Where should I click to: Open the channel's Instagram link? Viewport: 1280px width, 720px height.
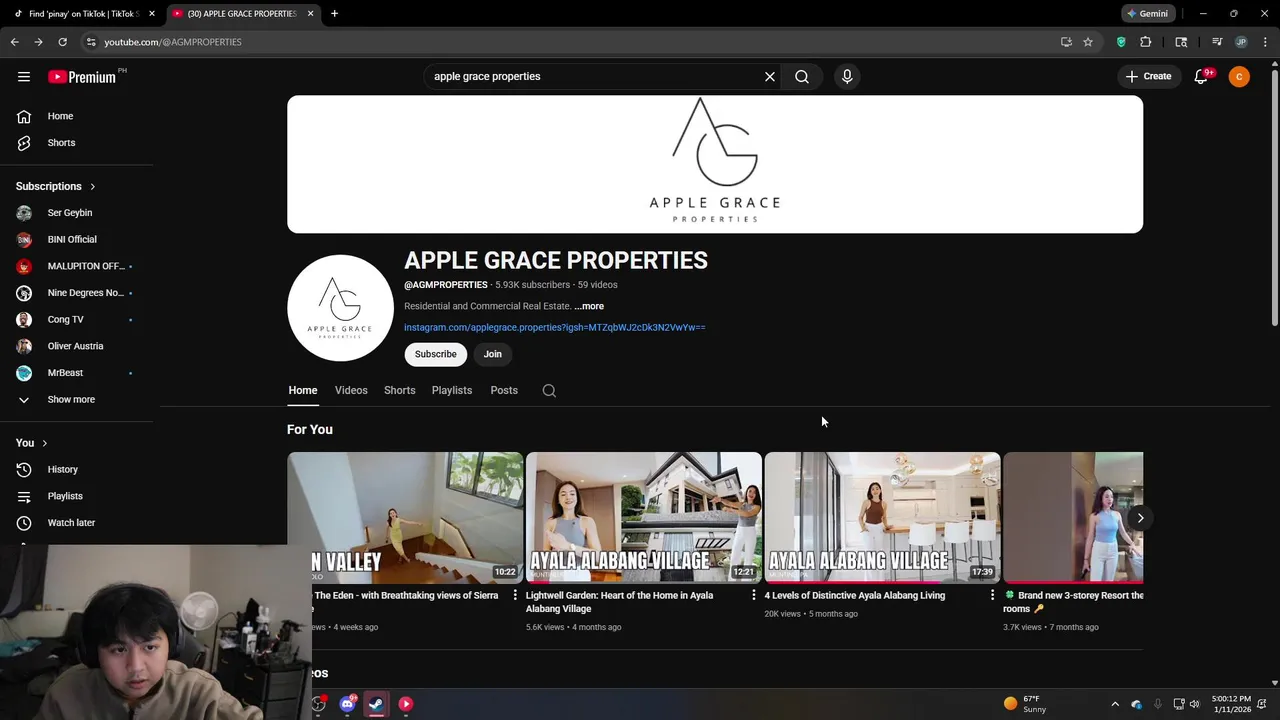(x=555, y=328)
